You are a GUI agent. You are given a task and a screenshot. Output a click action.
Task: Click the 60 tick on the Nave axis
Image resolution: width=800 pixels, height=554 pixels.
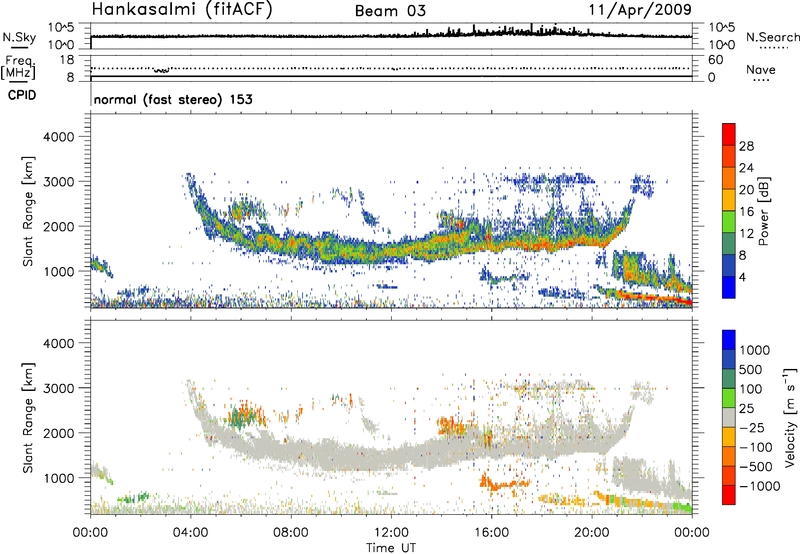click(x=715, y=60)
